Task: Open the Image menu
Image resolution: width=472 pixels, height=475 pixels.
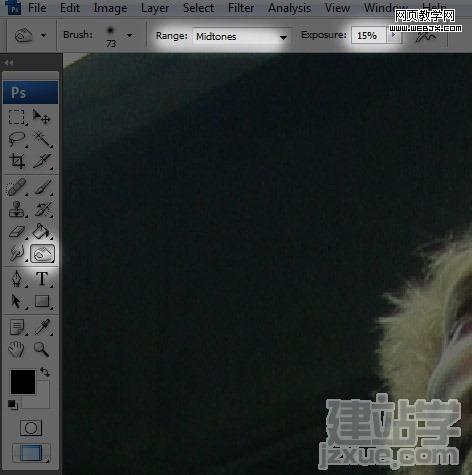Action: pos(110,8)
